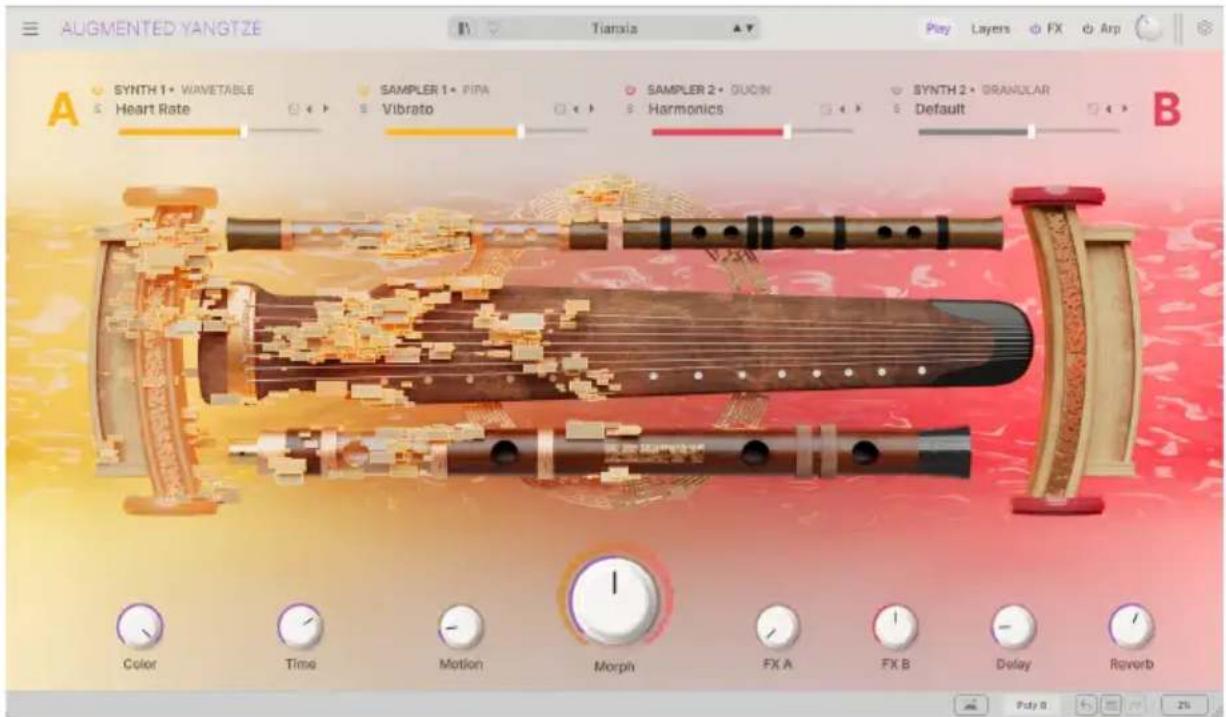Select next preset with down arrow
Image resolution: width=1226 pixels, height=717 pixels.
click(749, 29)
